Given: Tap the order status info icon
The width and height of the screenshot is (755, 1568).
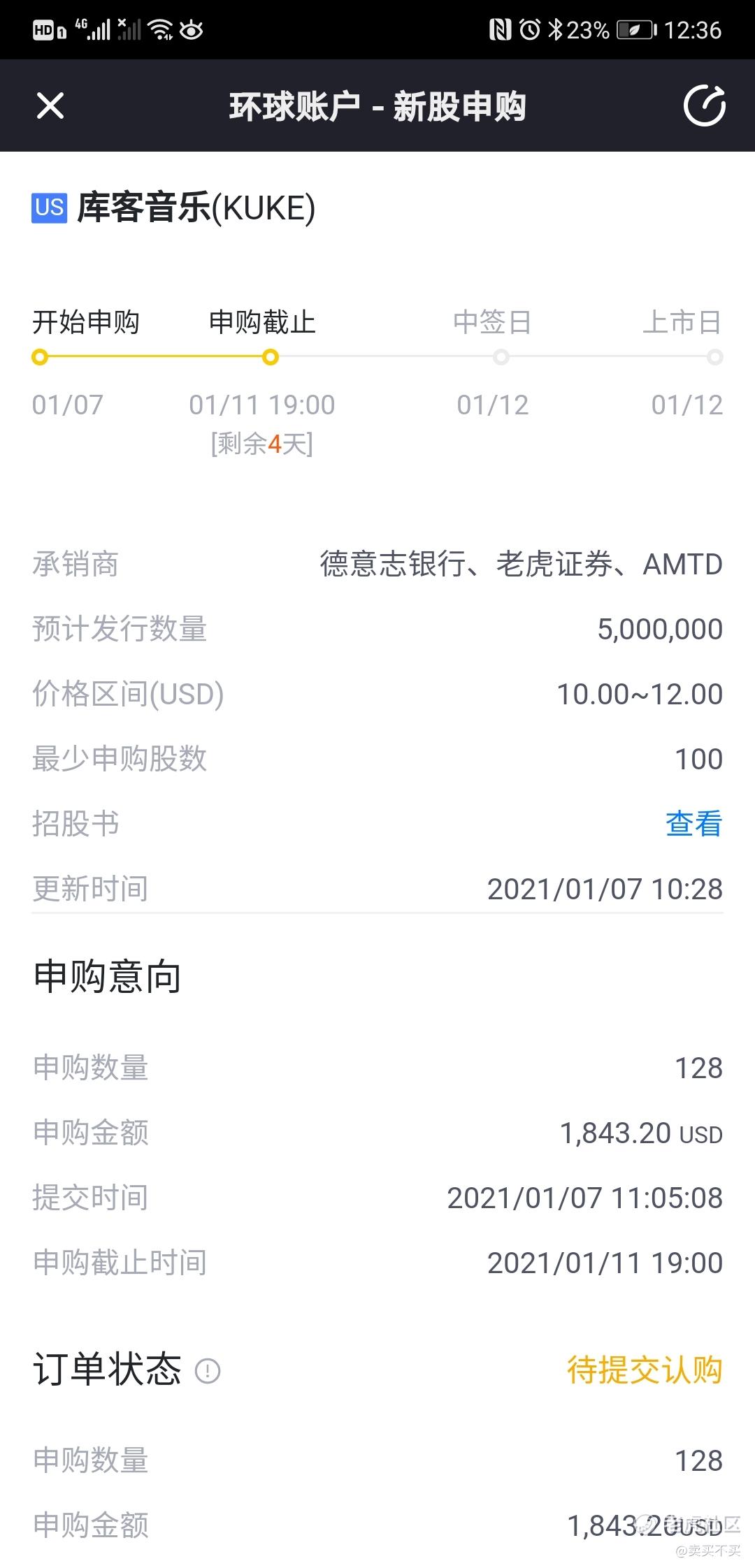Looking at the screenshot, I should point(208,1371).
